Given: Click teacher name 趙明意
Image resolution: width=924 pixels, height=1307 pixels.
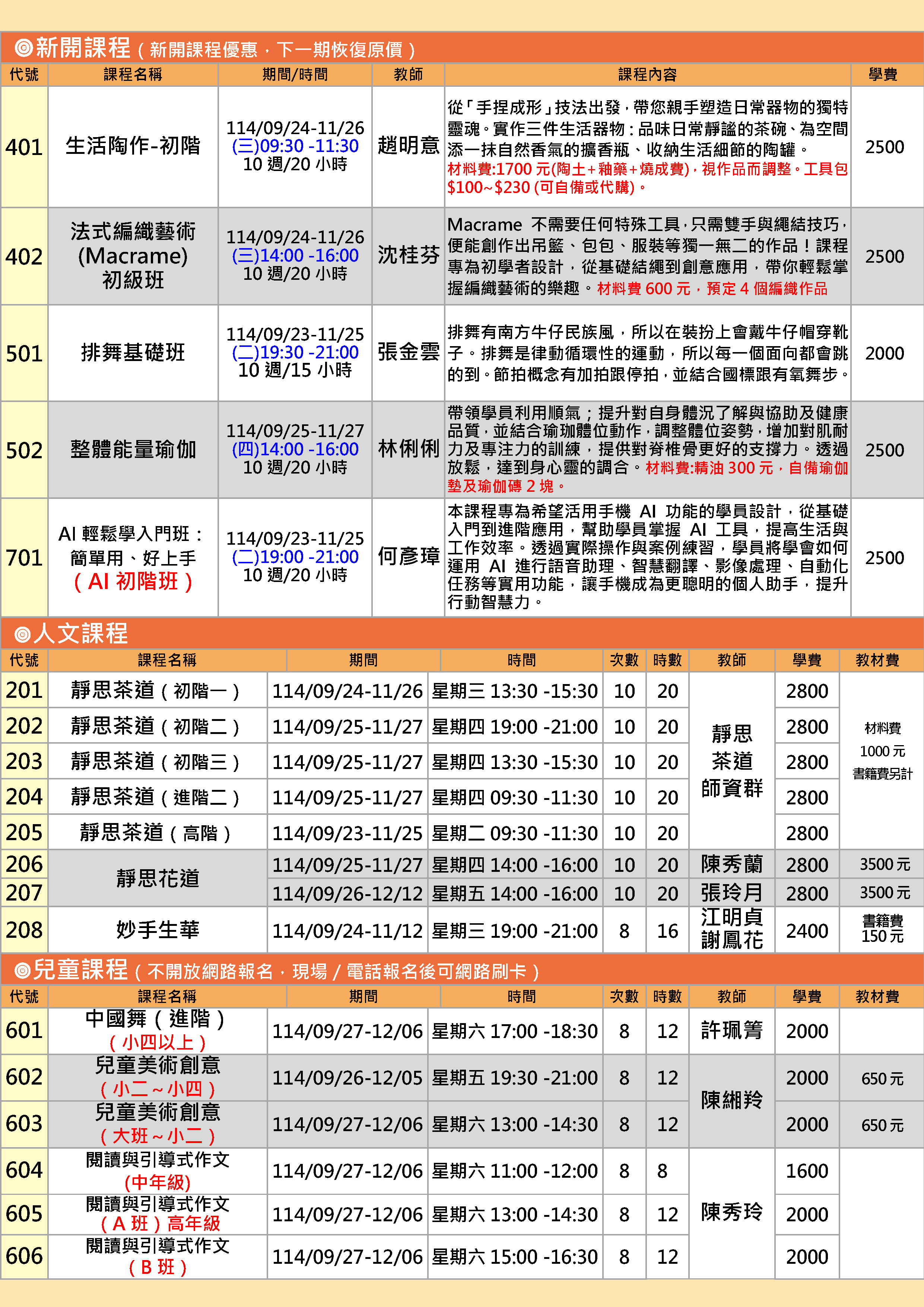Looking at the screenshot, I should (x=409, y=146).
